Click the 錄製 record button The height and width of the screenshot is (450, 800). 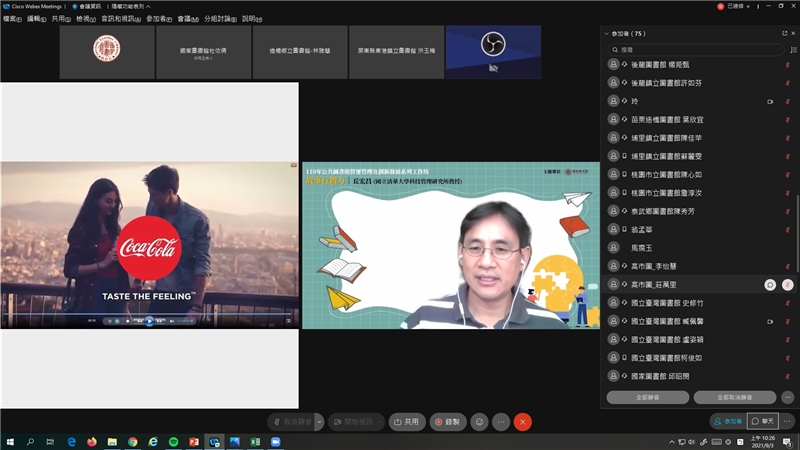pos(447,422)
